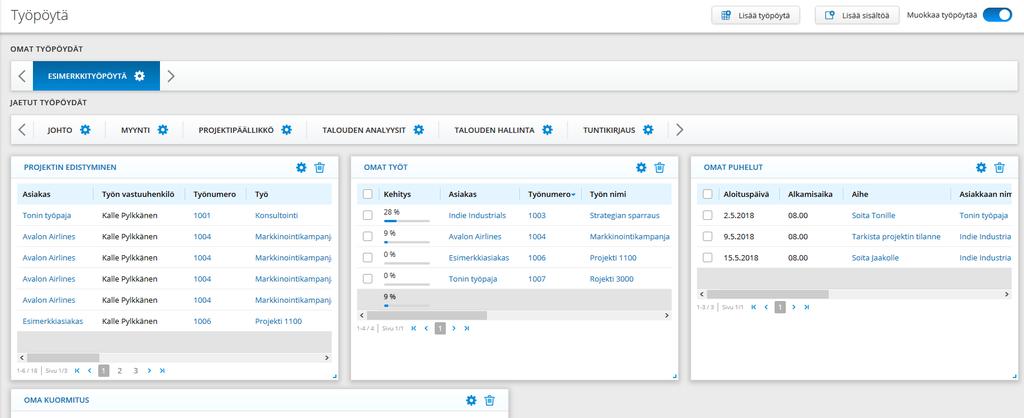Check the 9.5.2018 call row checkbox
Screen dimensions: 1024x418
click(707, 236)
